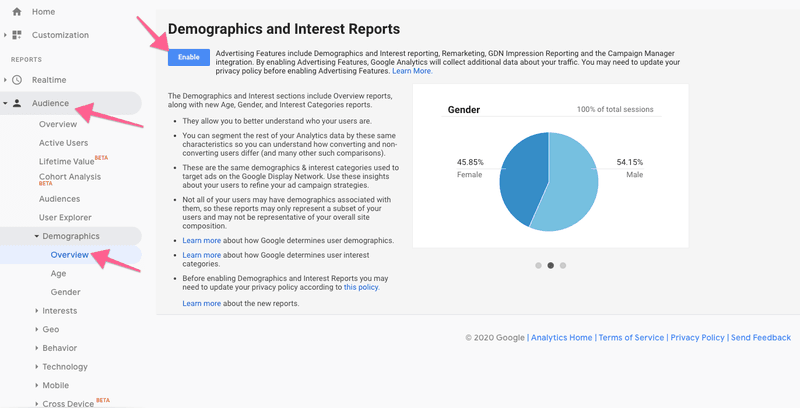Open the Mobile submenu label
This screenshot has height=408, width=800.
56,385
